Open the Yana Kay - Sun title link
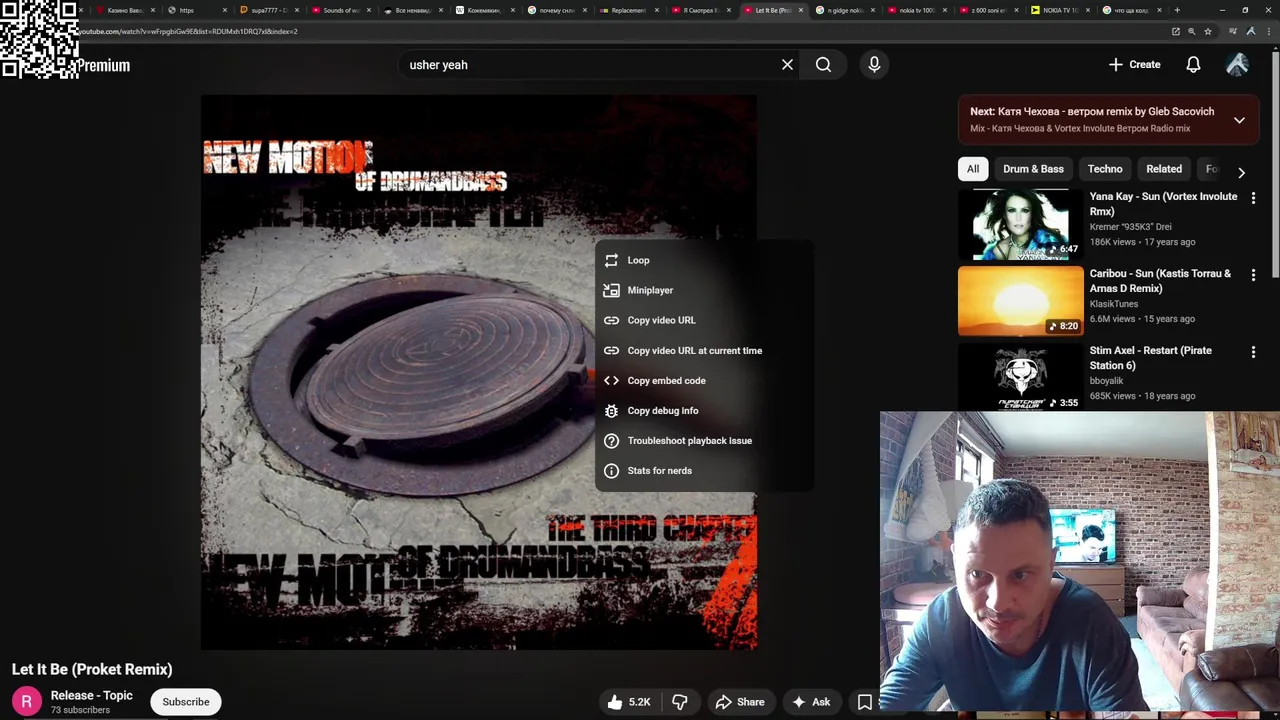This screenshot has height=720, width=1280. (1163, 204)
